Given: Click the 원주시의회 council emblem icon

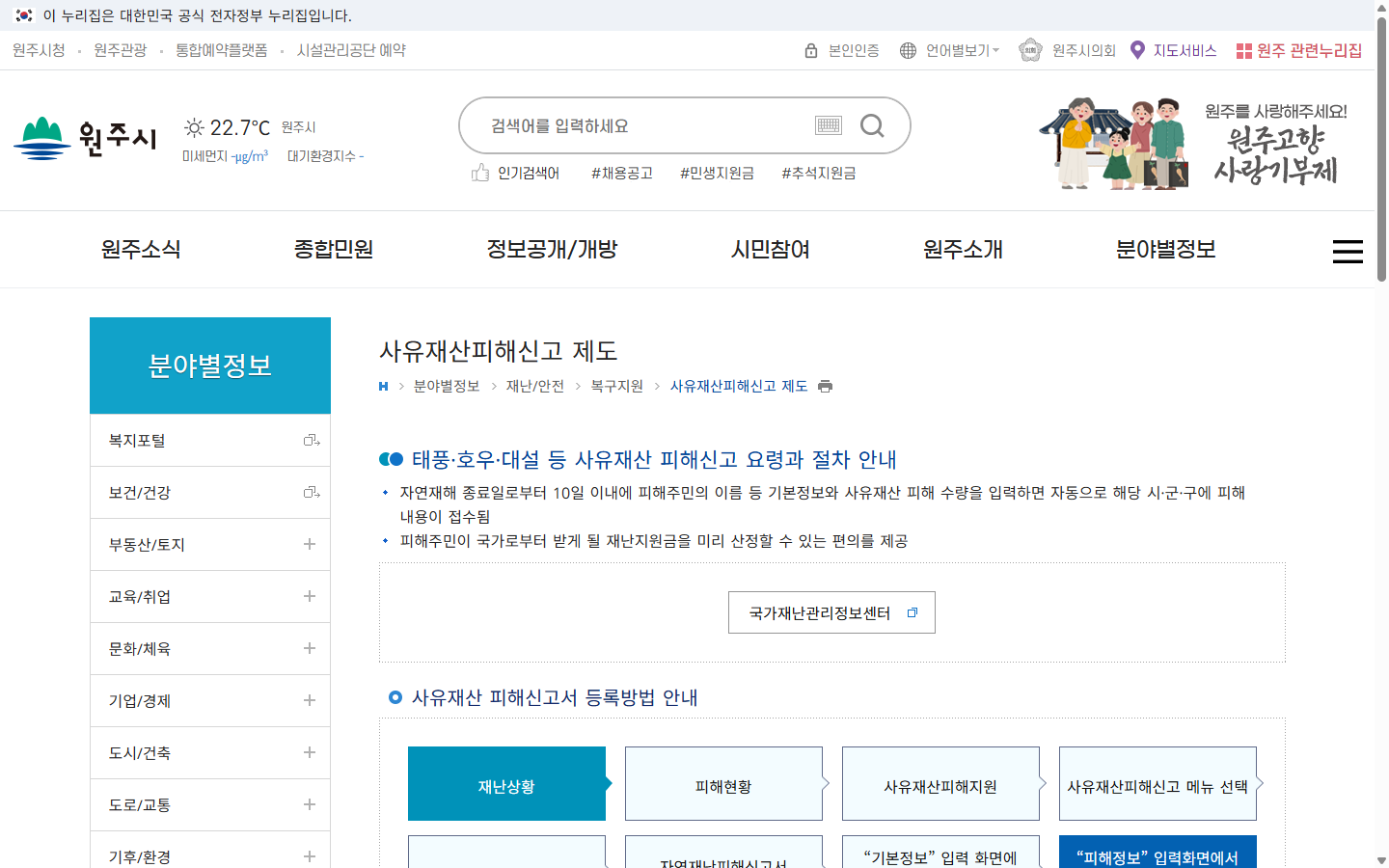Looking at the screenshot, I should (x=1030, y=50).
